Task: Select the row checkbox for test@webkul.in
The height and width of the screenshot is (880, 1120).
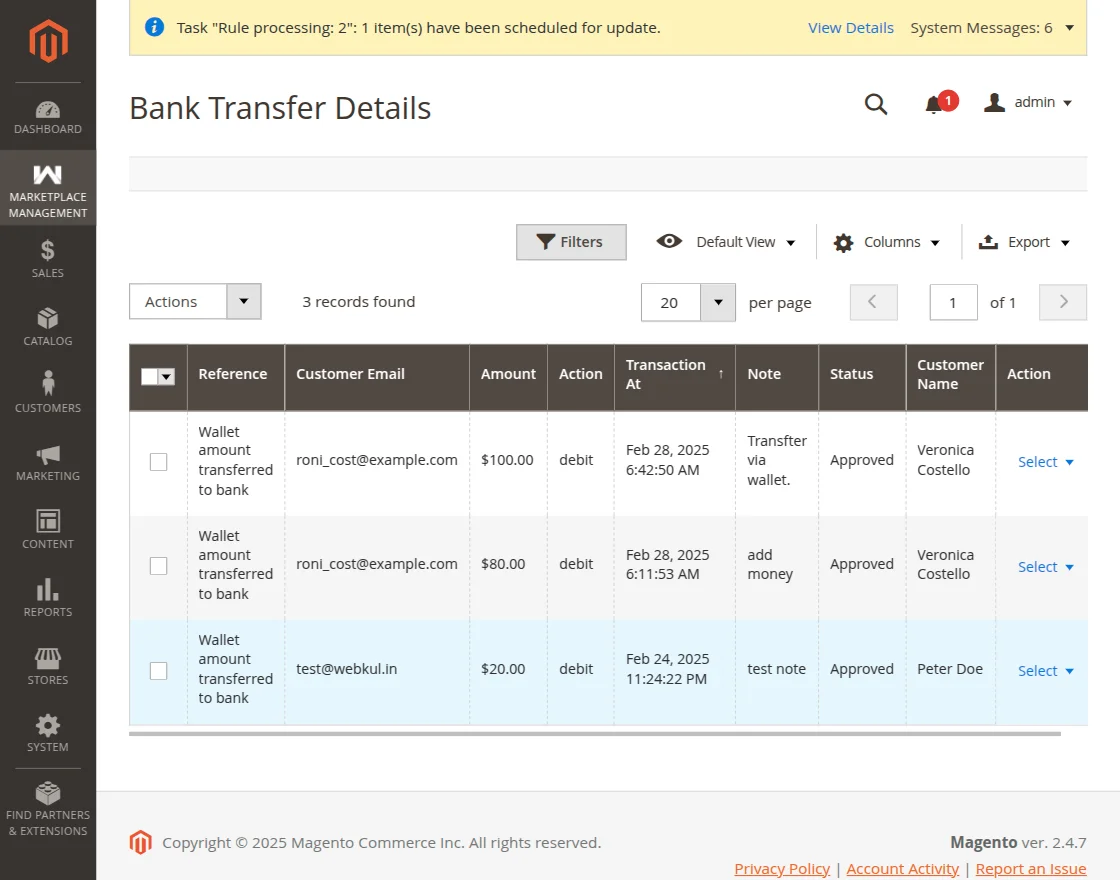Action: pos(158,670)
